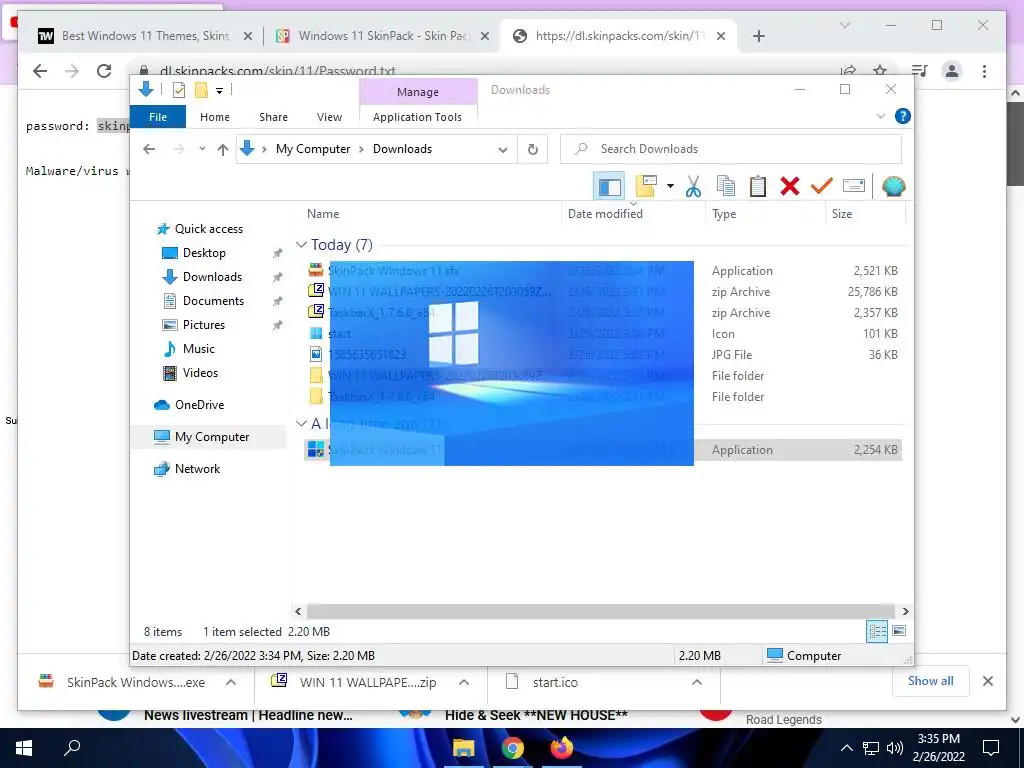Click the Rename icon in Explorer toolbar
The height and width of the screenshot is (768, 1024).
point(854,187)
